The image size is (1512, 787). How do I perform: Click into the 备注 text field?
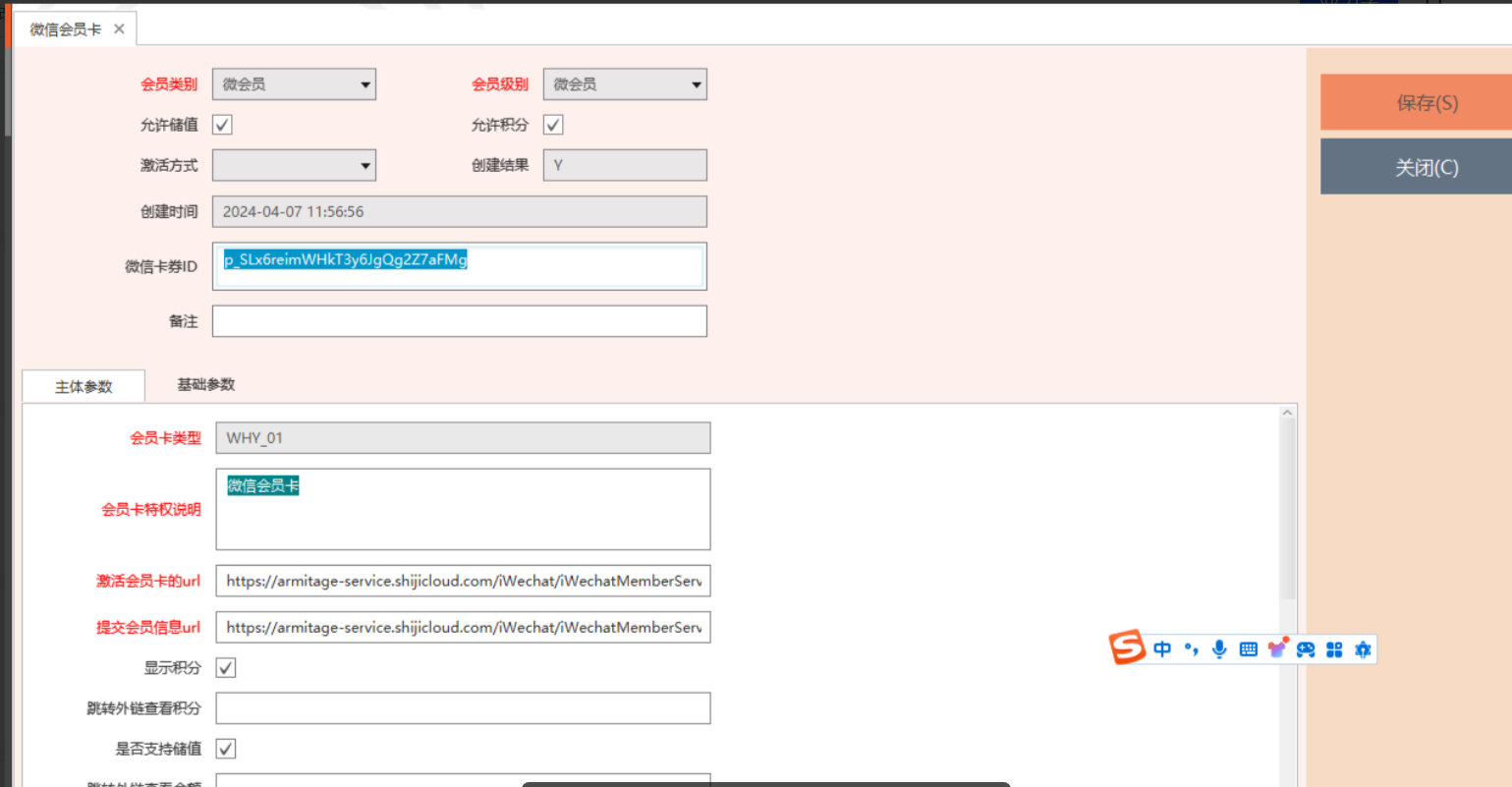pyautogui.click(x=459, y=321)
